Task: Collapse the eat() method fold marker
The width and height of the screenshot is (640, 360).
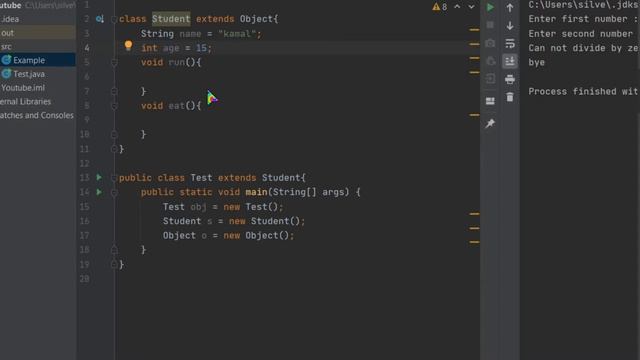Action: click(x=114, y=106)
